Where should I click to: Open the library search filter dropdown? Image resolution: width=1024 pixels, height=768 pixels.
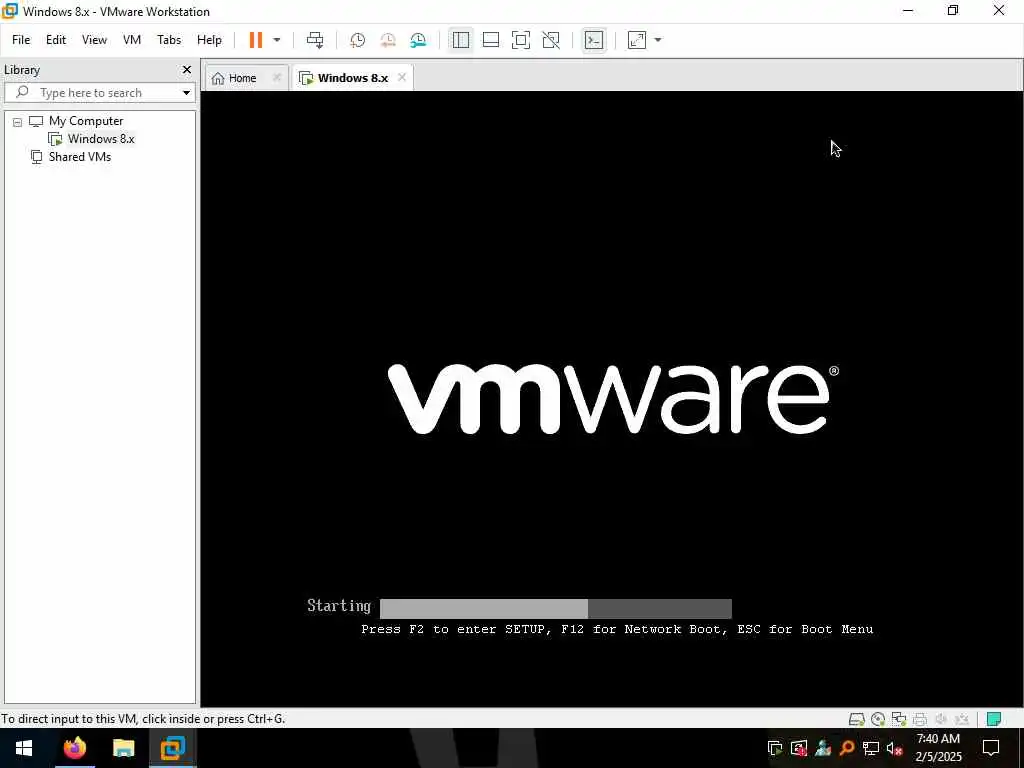187,93
